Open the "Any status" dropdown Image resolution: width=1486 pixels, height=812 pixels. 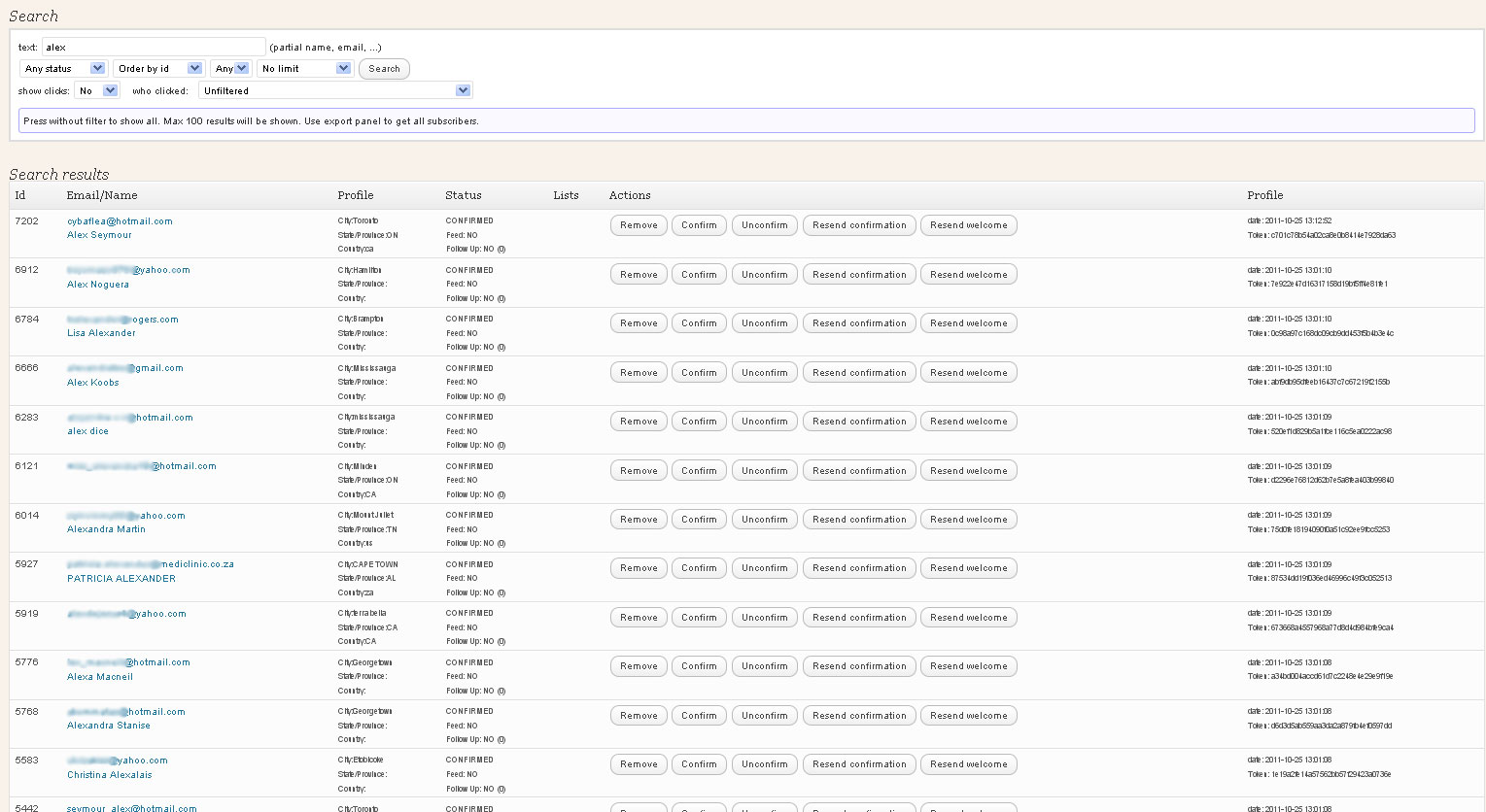(x=63, y=69)
